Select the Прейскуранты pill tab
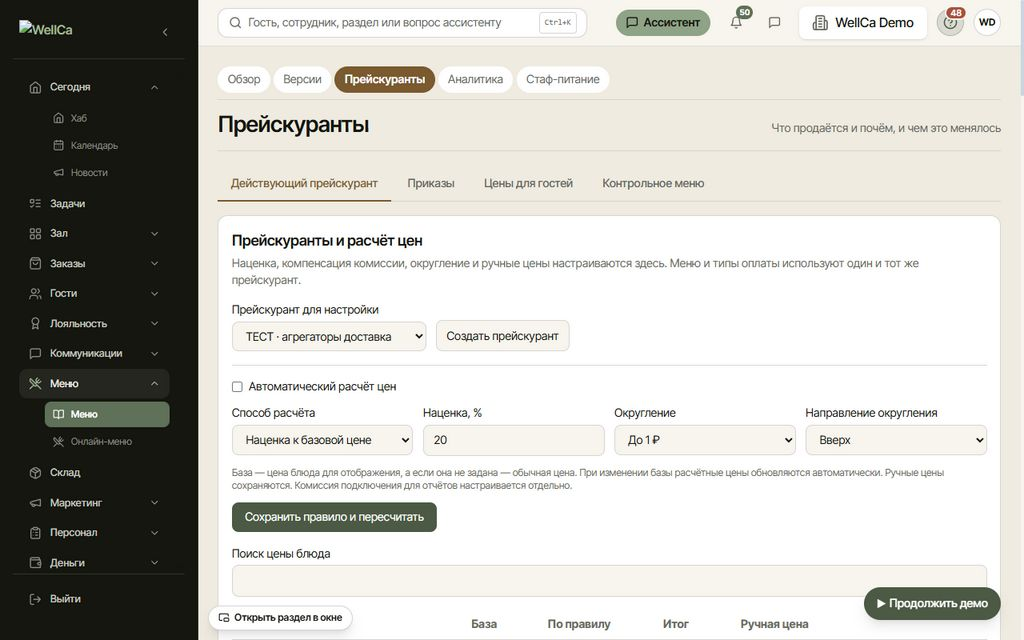Image resolution: width=1024 pixels, height=640 pixels. (385, 80)
